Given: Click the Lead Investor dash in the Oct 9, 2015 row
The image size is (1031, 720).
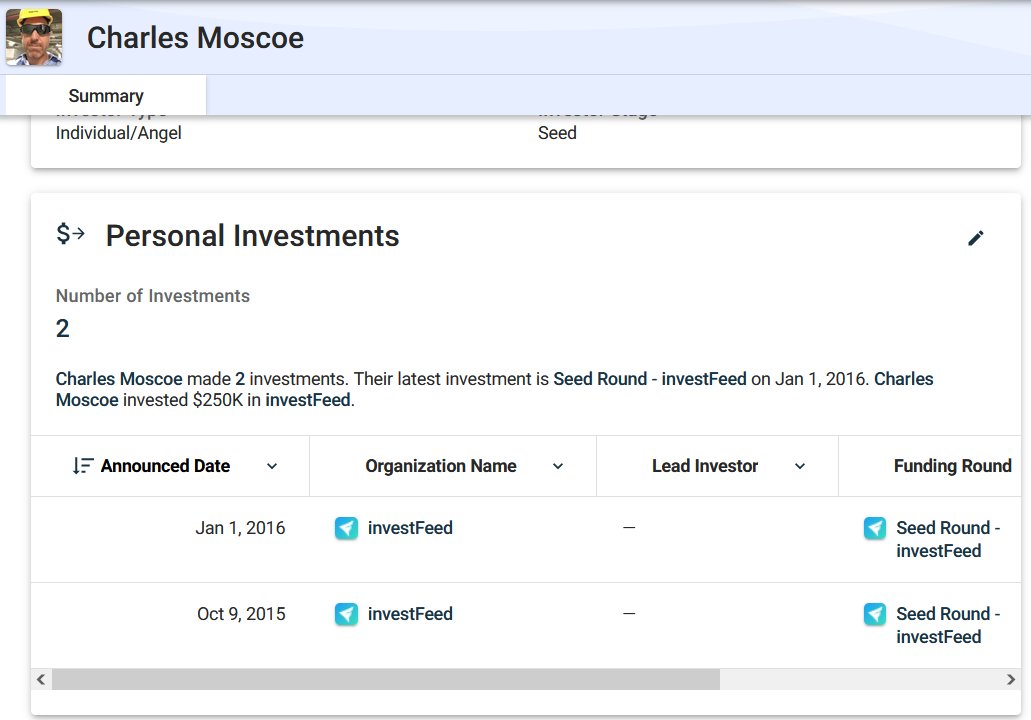Looking at the screenshot, I should pos(629,613).
